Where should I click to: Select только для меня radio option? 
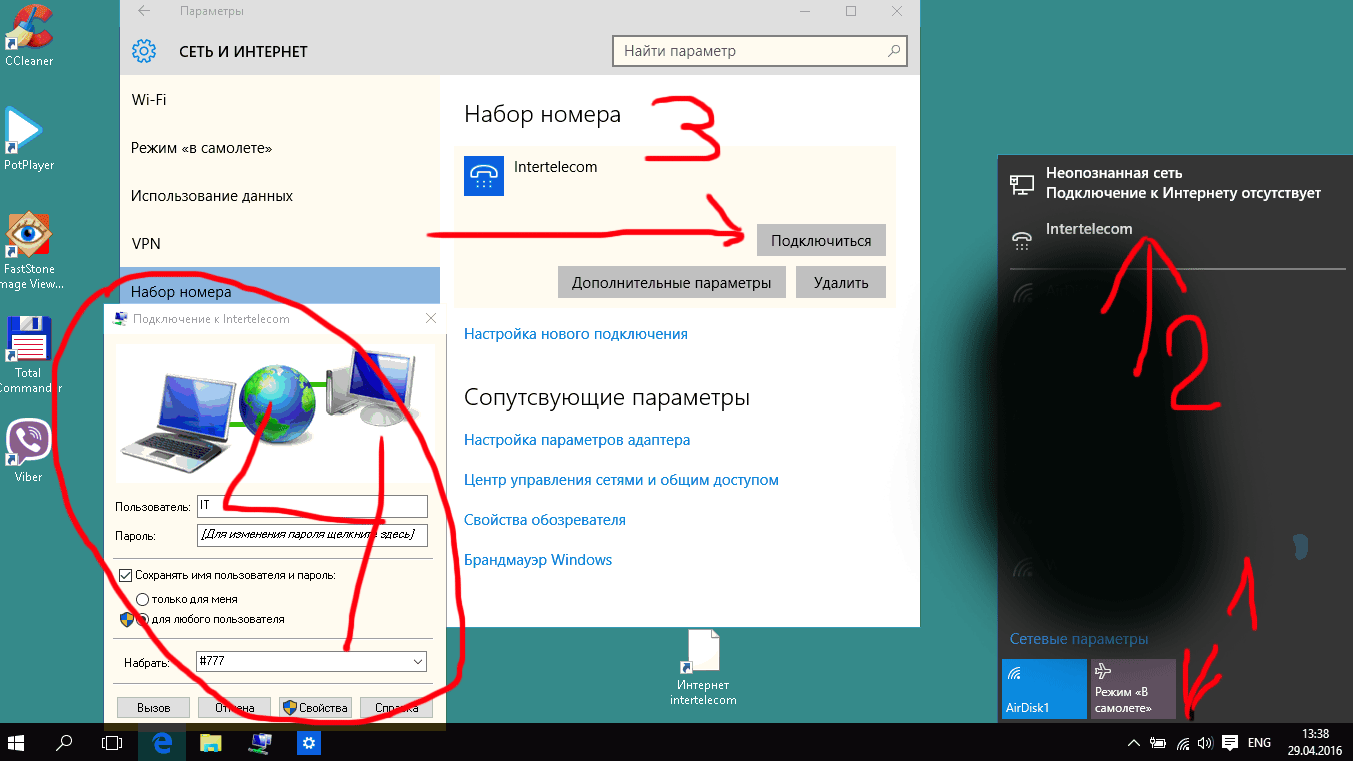click(143, 599)
